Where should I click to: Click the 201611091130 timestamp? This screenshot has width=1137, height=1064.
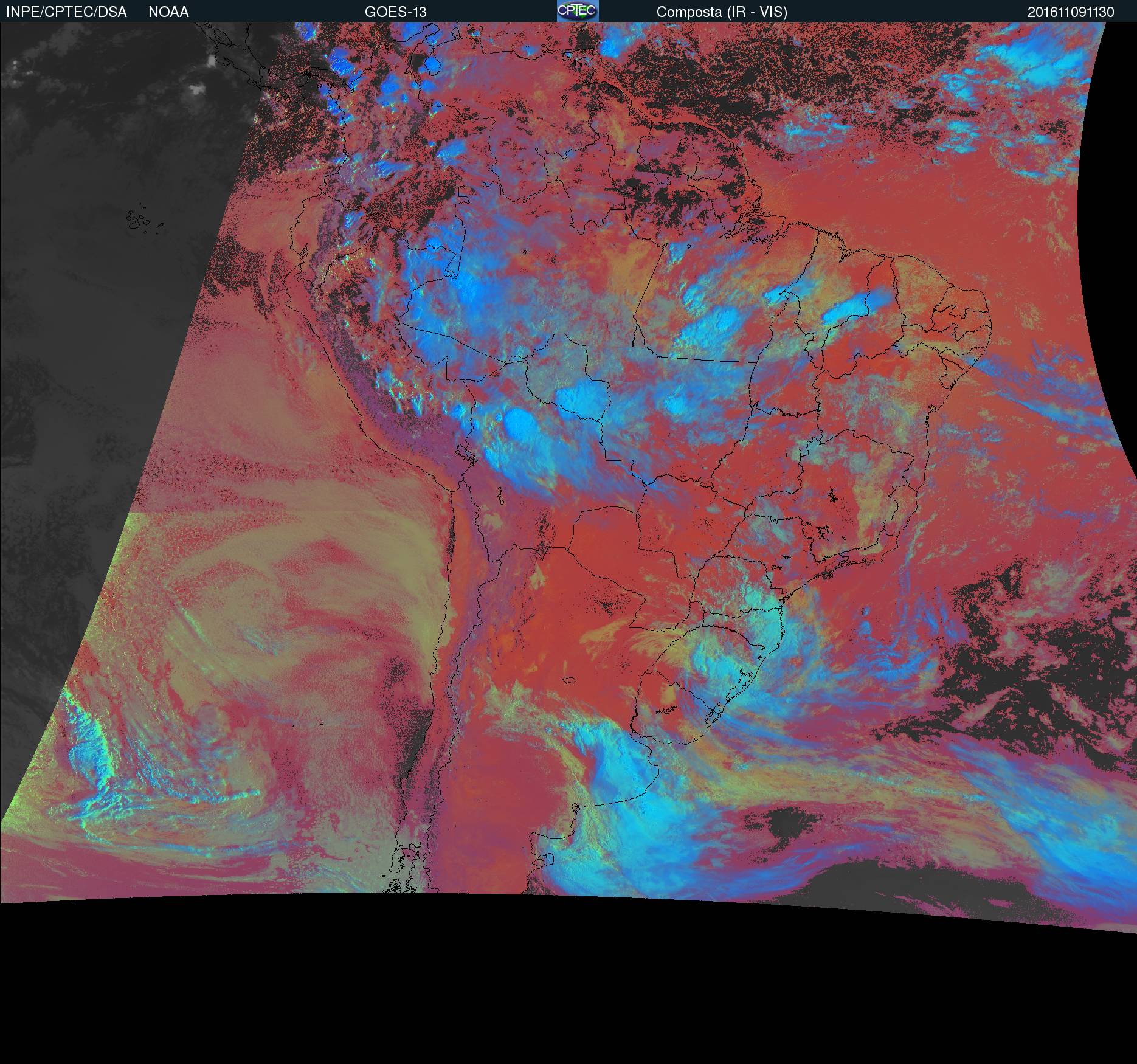1071,12
